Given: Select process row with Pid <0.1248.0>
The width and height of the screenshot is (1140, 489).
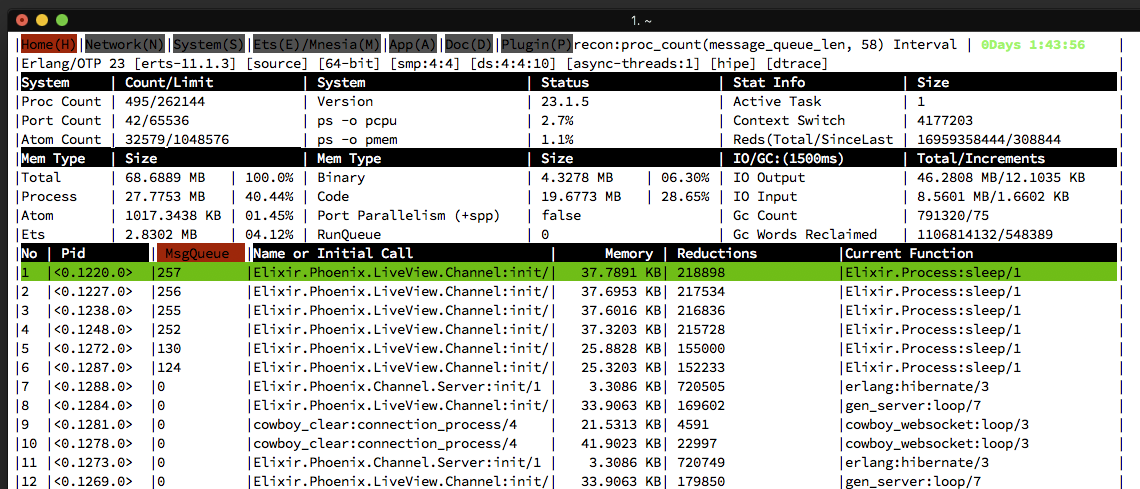Looking at the screenshot, I should click(570, 329).
